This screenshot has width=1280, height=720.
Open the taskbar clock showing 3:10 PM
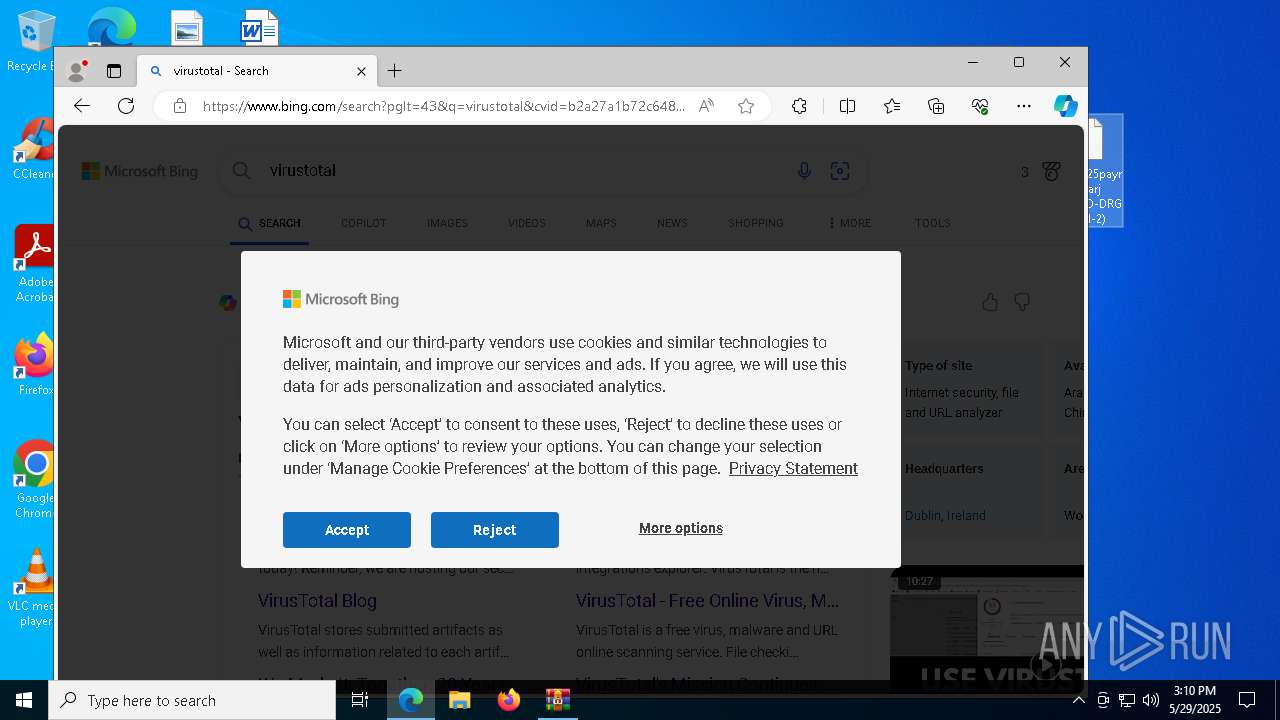click(1195, 700)
